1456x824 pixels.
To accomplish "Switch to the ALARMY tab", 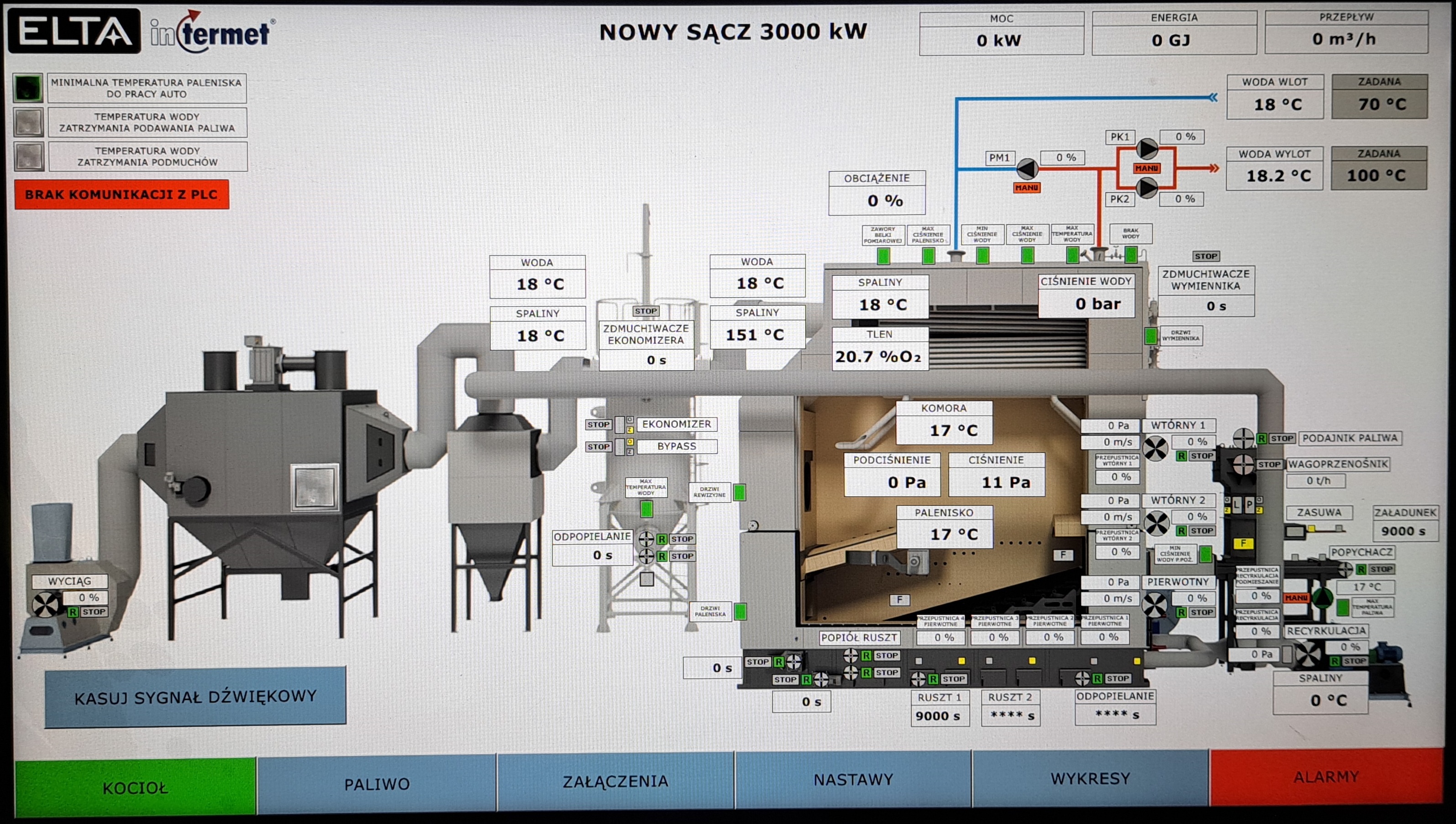I will pyautogui.click(x=1326, y=777).
